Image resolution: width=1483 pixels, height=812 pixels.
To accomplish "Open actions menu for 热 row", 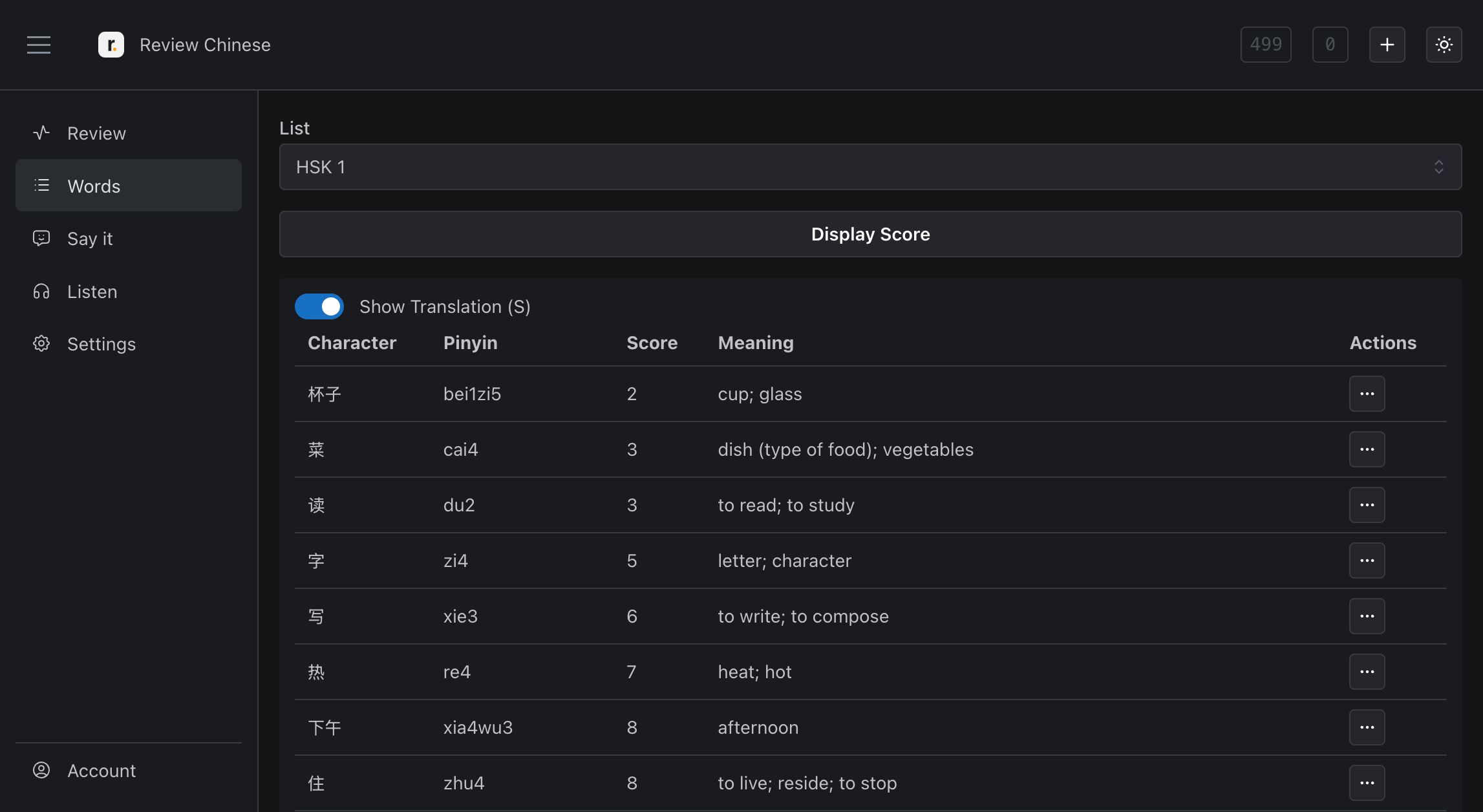I will point(1367,672).
